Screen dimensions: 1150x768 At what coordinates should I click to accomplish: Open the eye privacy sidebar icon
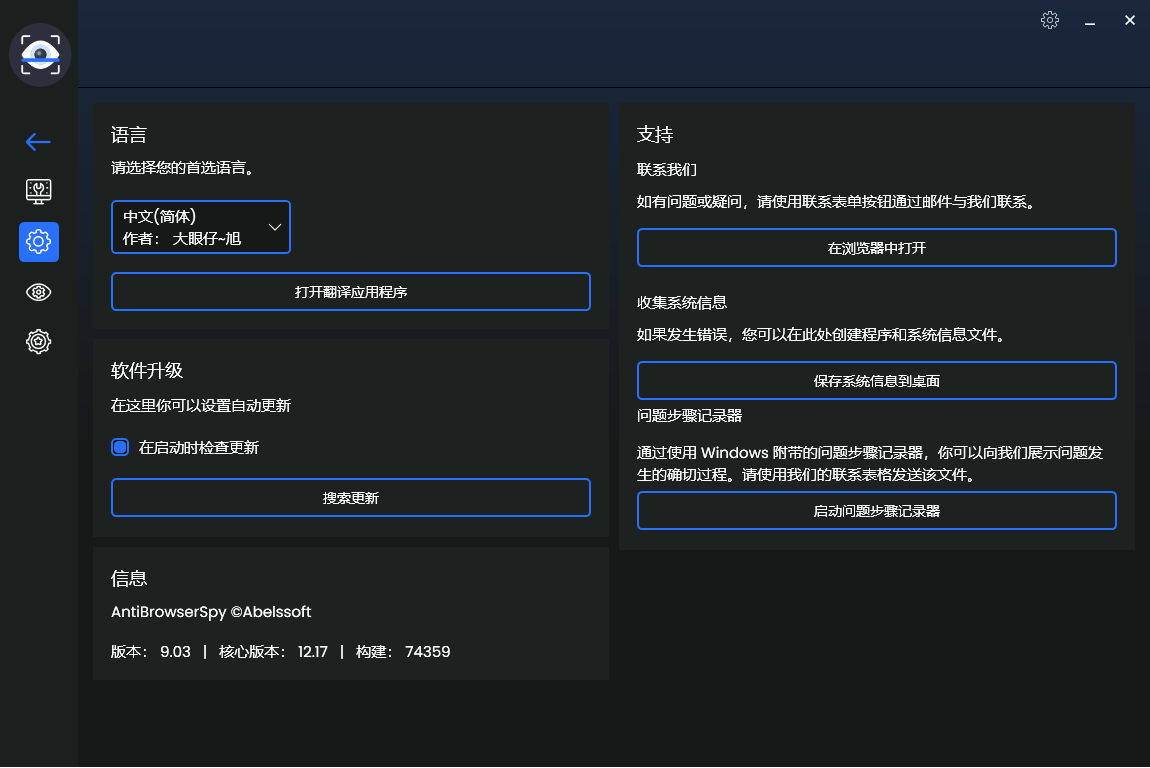pyautogui.click(x=38, y=292)
